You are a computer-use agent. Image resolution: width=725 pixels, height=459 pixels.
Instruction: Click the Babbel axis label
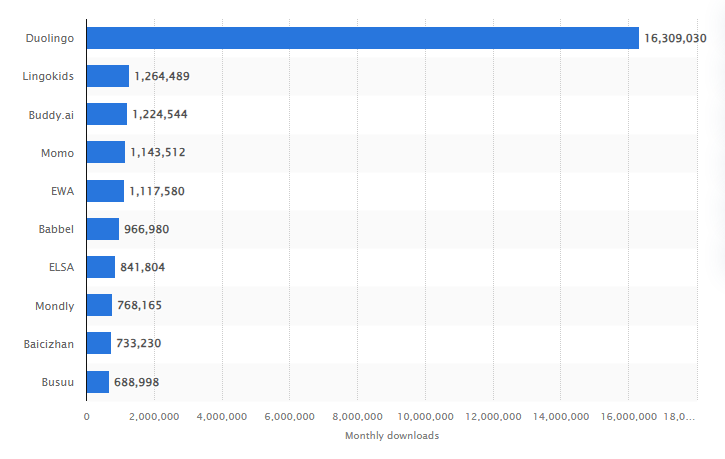tap(56, 229)
